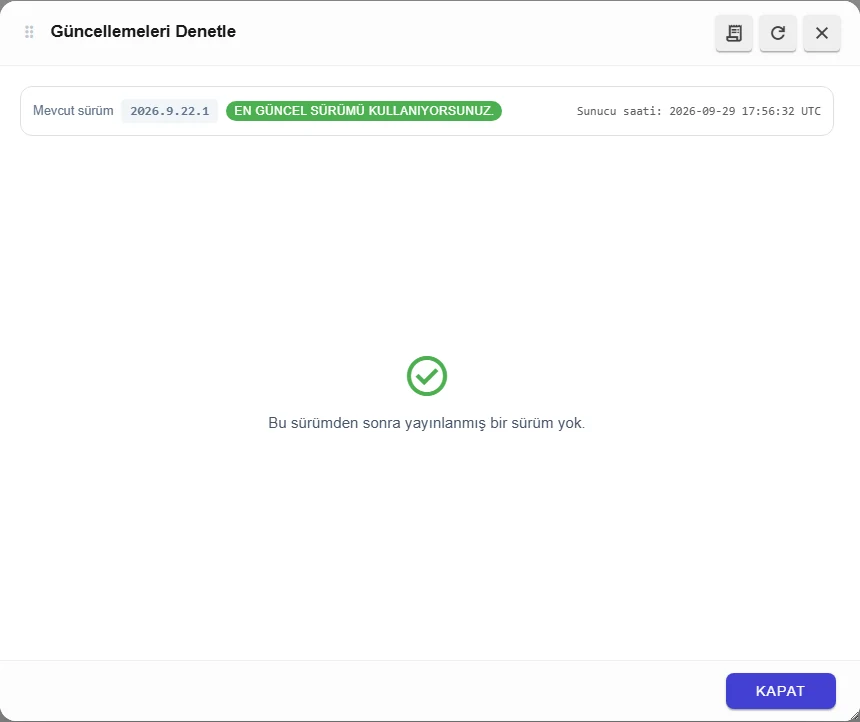
Task: Grab the drag handle beside the title
Action: pyautogui.click(x=30, y=32)
